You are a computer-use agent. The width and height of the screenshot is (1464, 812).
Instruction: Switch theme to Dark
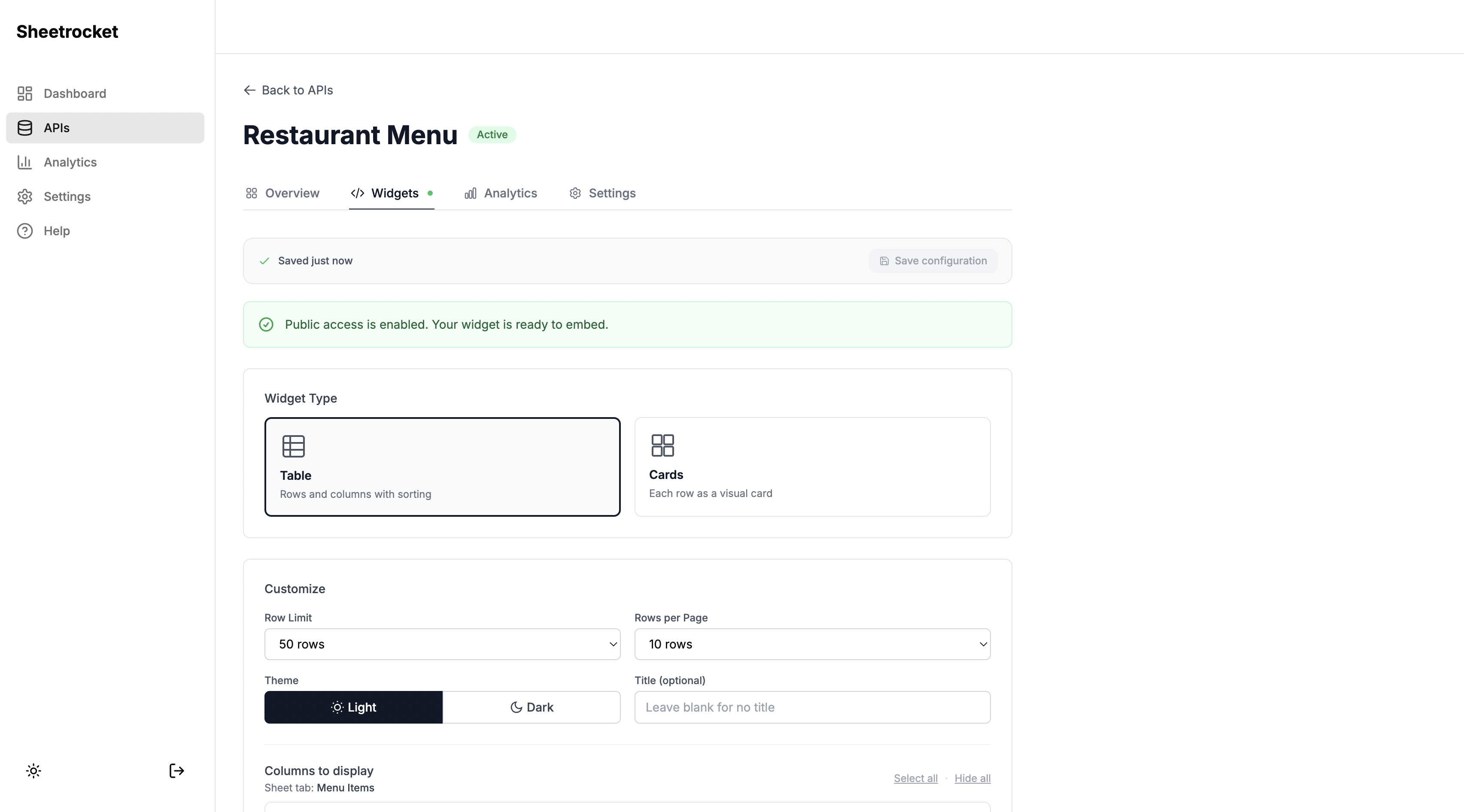pyautogui.click(x=532, y=707)
